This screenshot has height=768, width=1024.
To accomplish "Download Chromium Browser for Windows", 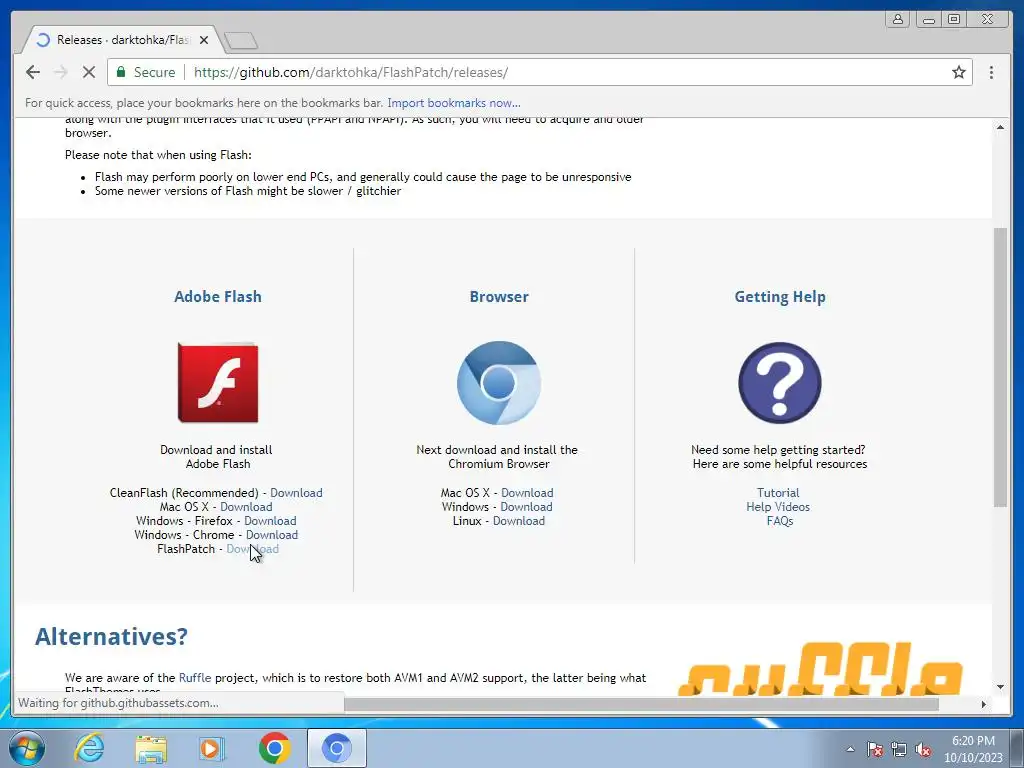I will (526, 507).
